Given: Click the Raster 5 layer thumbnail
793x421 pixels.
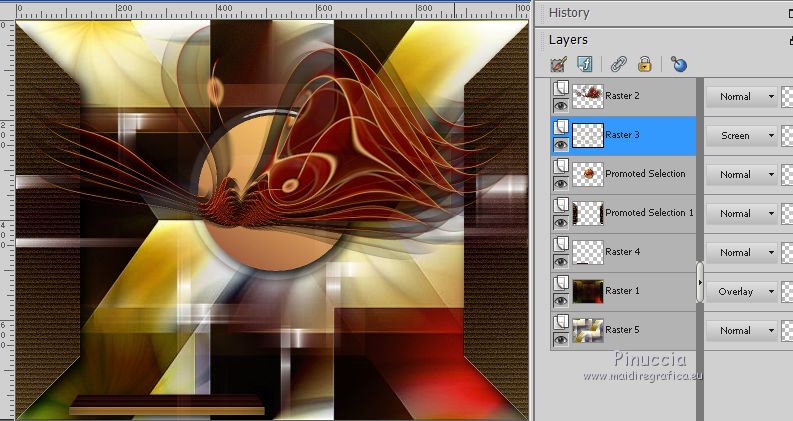Looking at the screenshot, I should point(588,330).
